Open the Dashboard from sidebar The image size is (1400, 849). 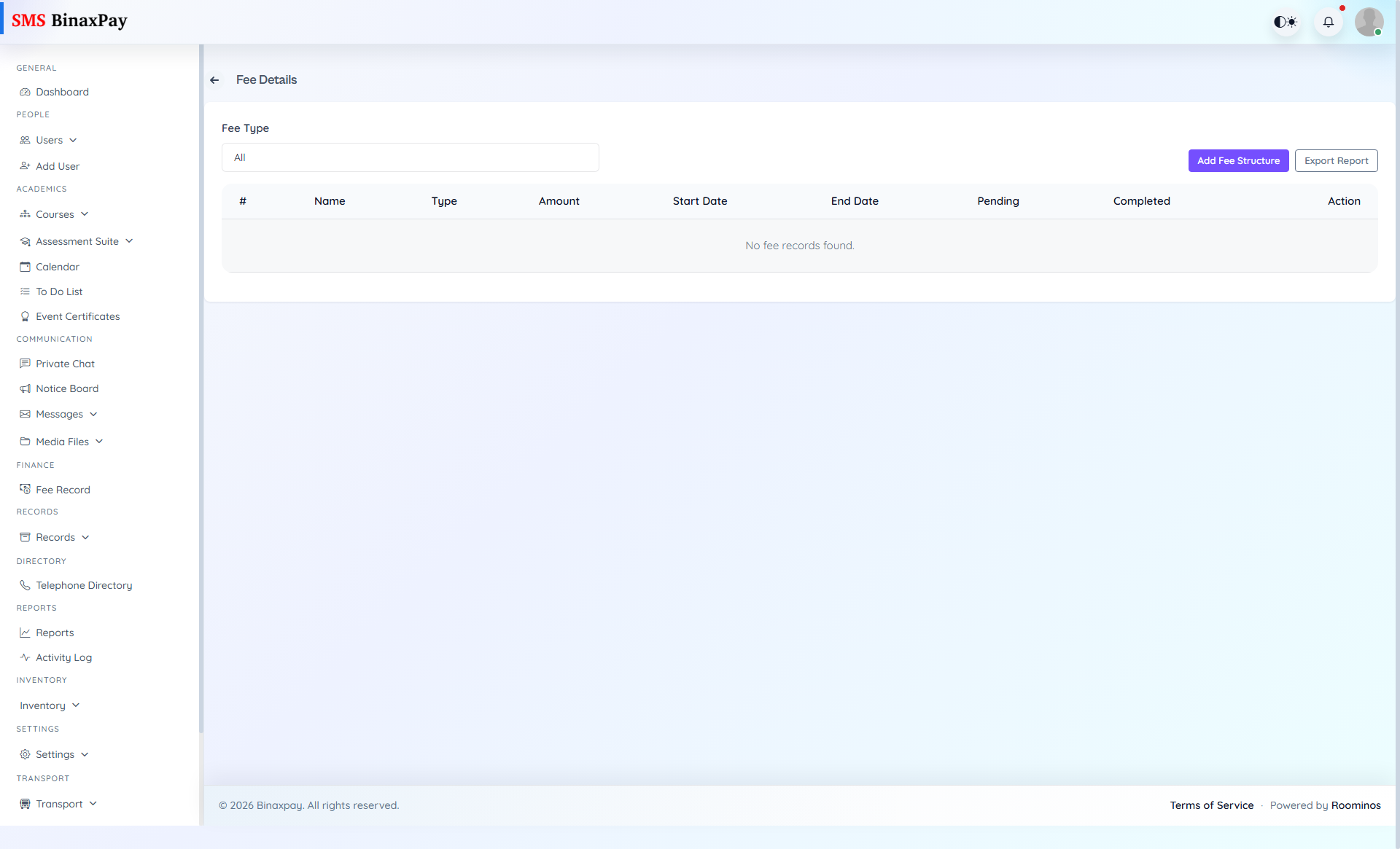coord(62,91)
